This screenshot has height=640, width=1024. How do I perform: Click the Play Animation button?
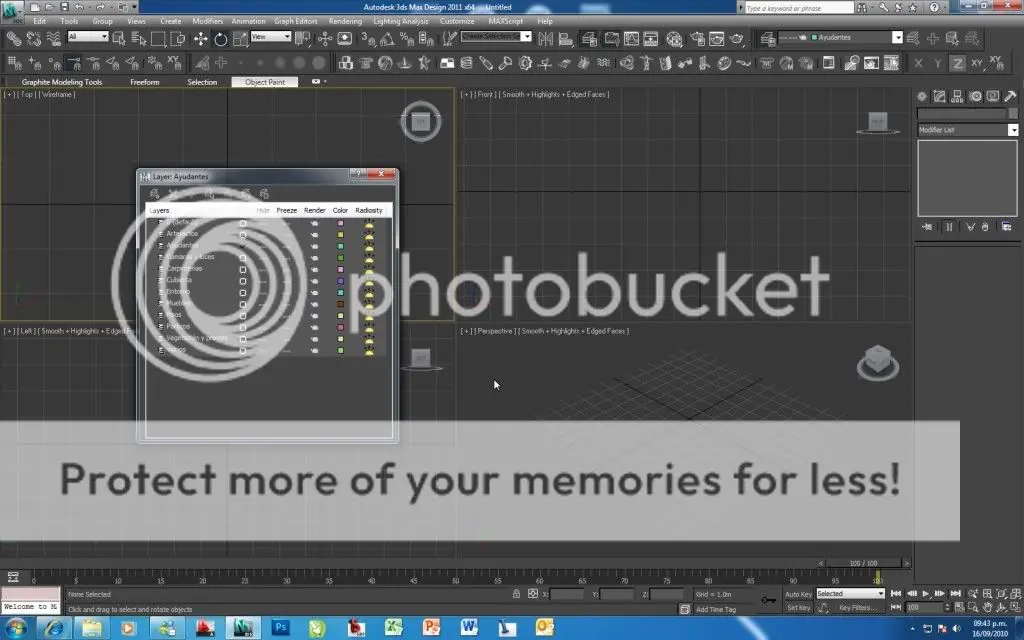[925, 594]
